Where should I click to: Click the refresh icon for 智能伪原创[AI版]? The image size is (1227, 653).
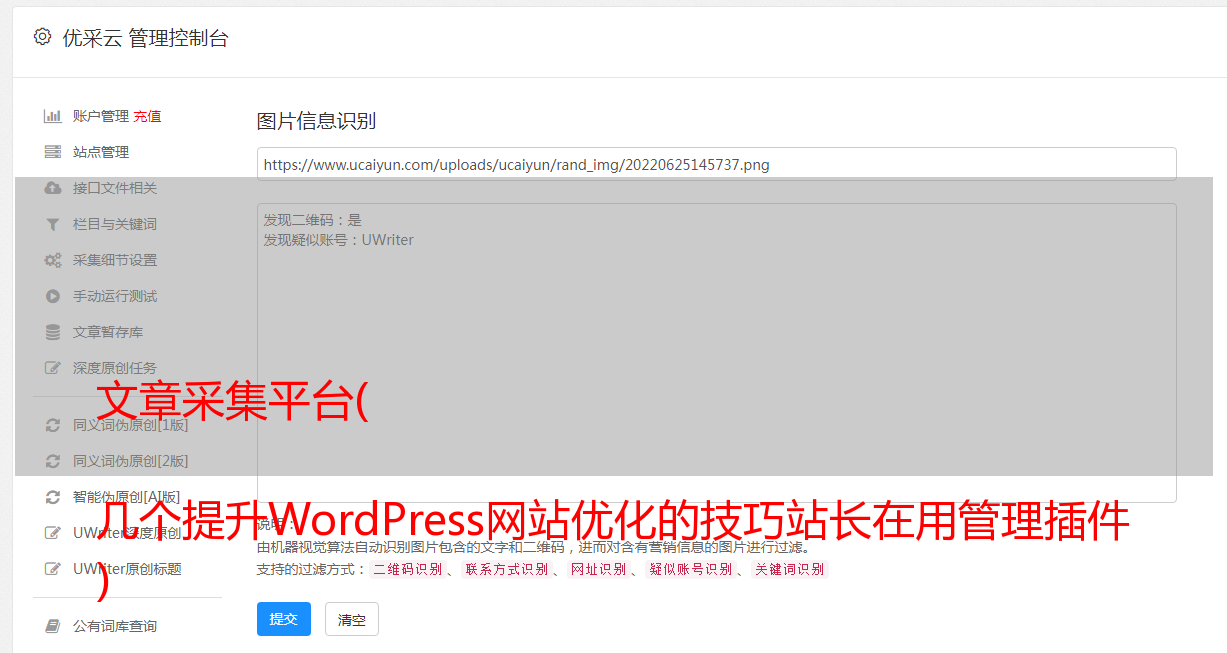[53, 497]
